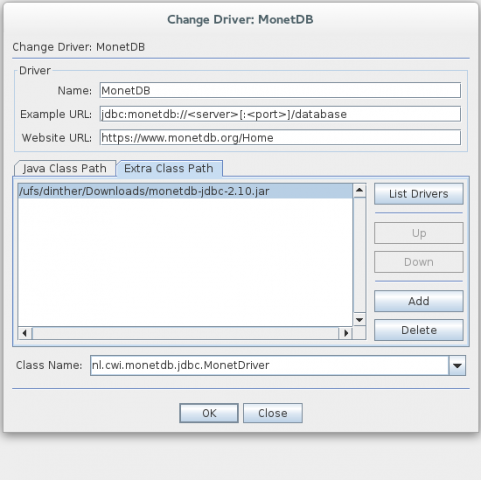Click the Delete button
The image size is (481, 480).
(419, 330)
